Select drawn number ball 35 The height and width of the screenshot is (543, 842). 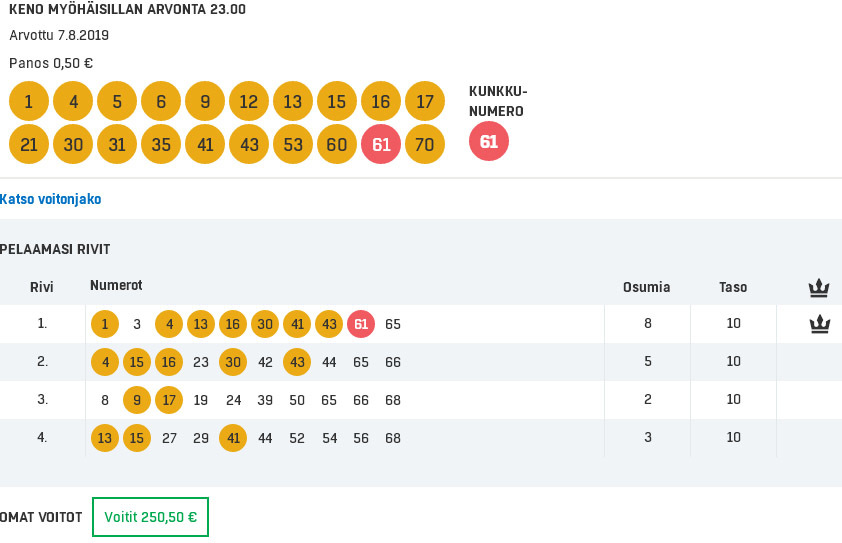click(x=161, y=145)
